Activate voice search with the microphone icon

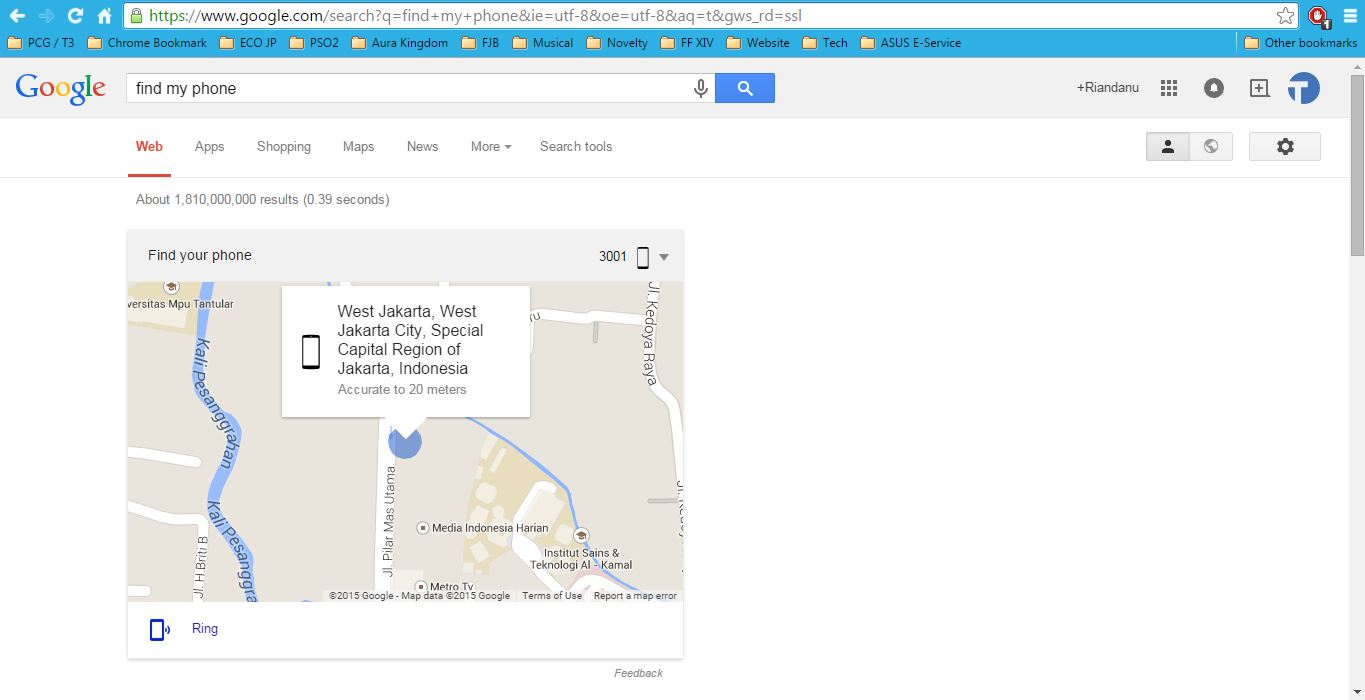point(700,88)
